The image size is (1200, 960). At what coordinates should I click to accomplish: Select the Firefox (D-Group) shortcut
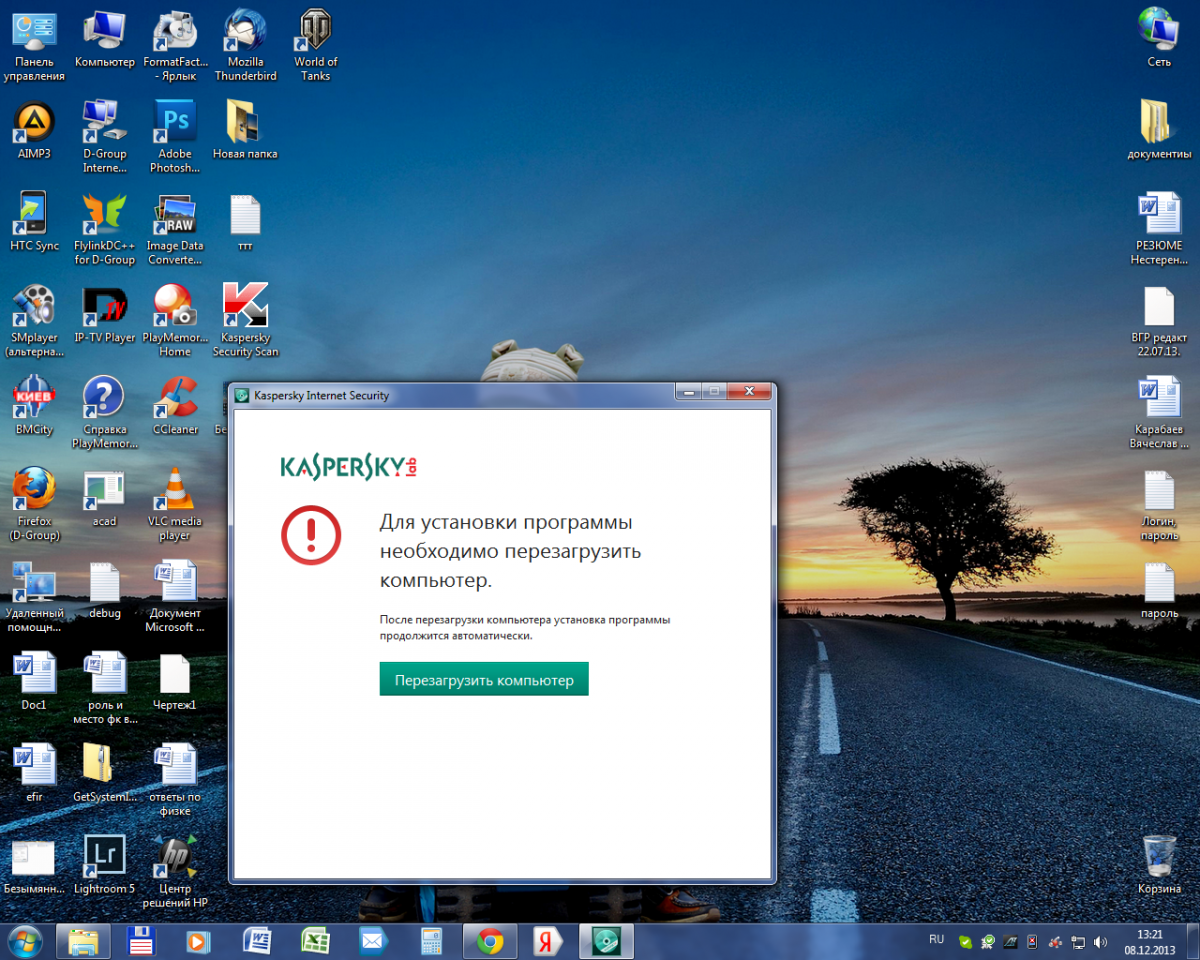[34, 505]
